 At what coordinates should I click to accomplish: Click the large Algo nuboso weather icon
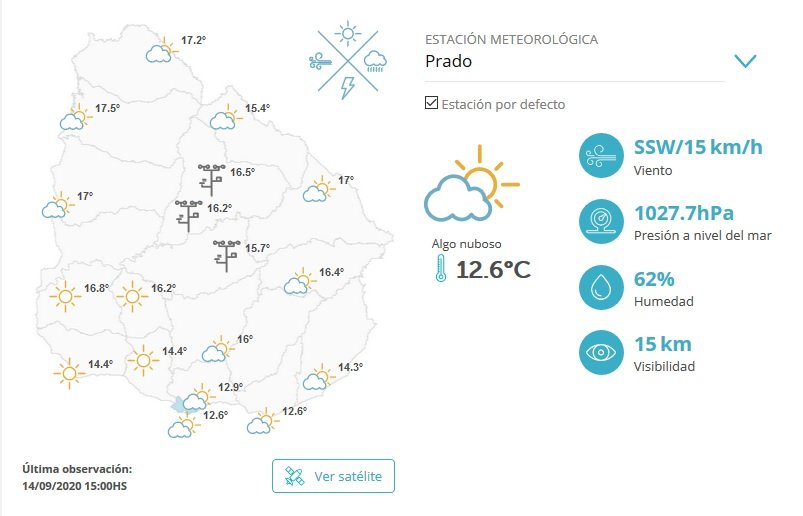click(x=471, y=184)
